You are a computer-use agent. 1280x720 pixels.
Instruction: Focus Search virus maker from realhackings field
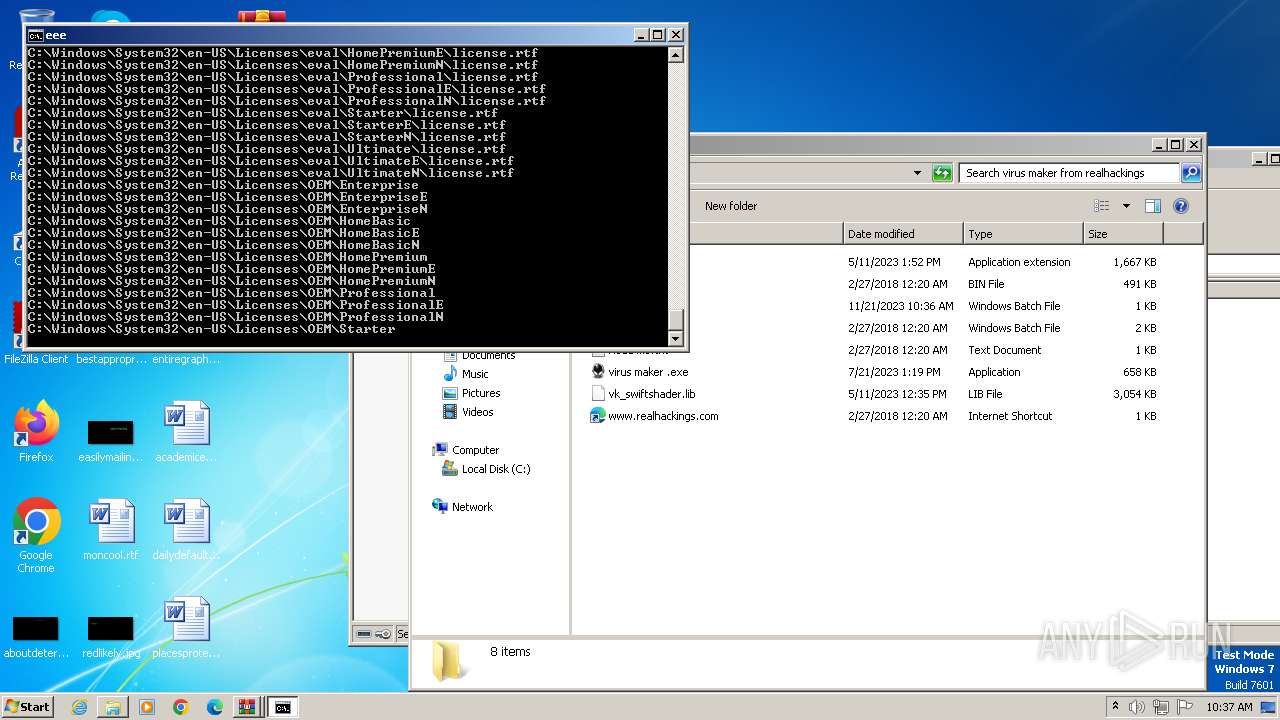(x=1068, y=173)
